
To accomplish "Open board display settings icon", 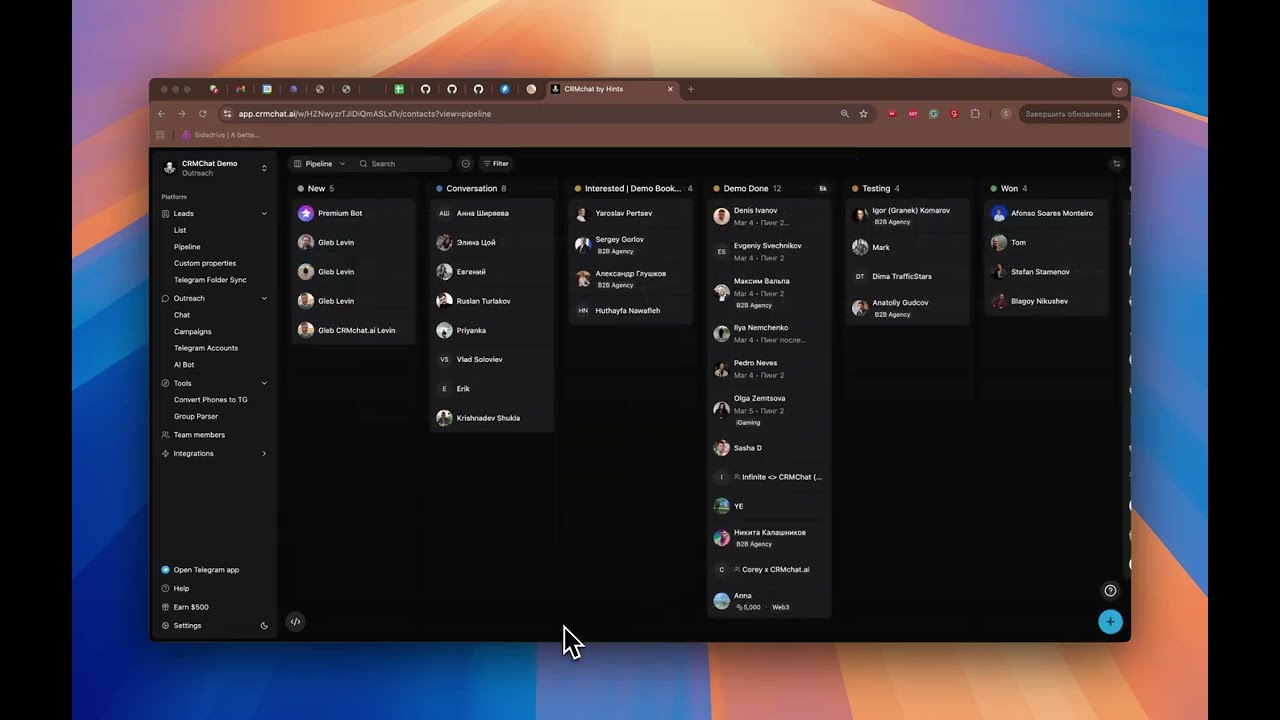I will click(x=1117, y=164).
